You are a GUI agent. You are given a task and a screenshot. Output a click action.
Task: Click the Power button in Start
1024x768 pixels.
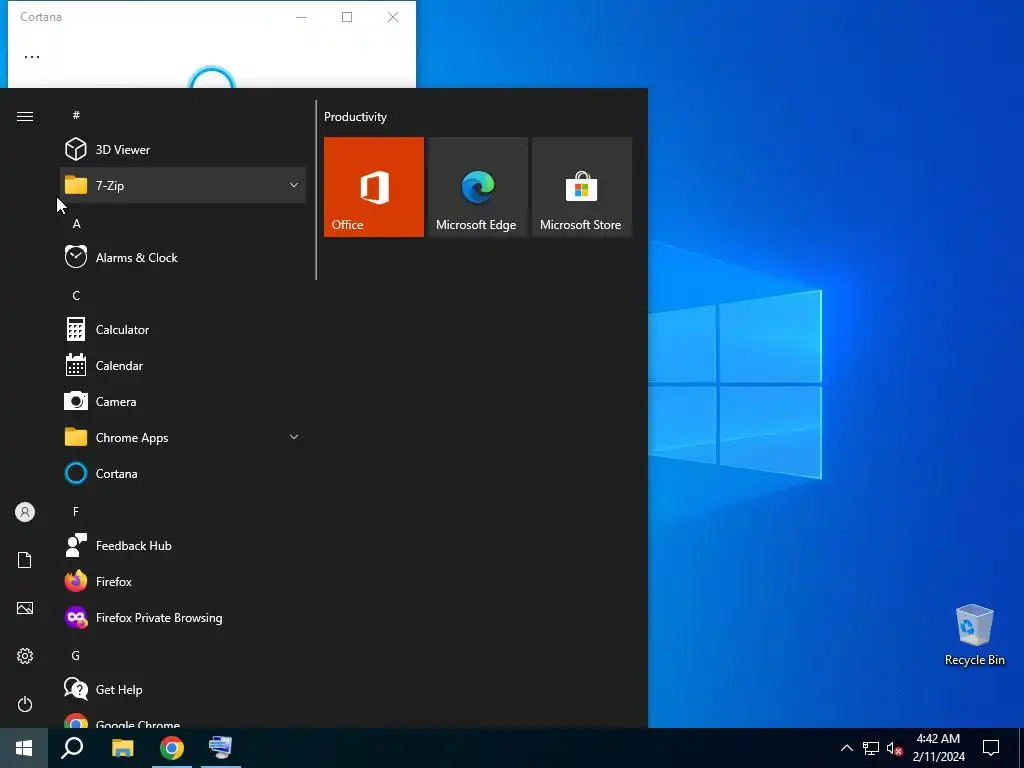click(x=25, y=704)
